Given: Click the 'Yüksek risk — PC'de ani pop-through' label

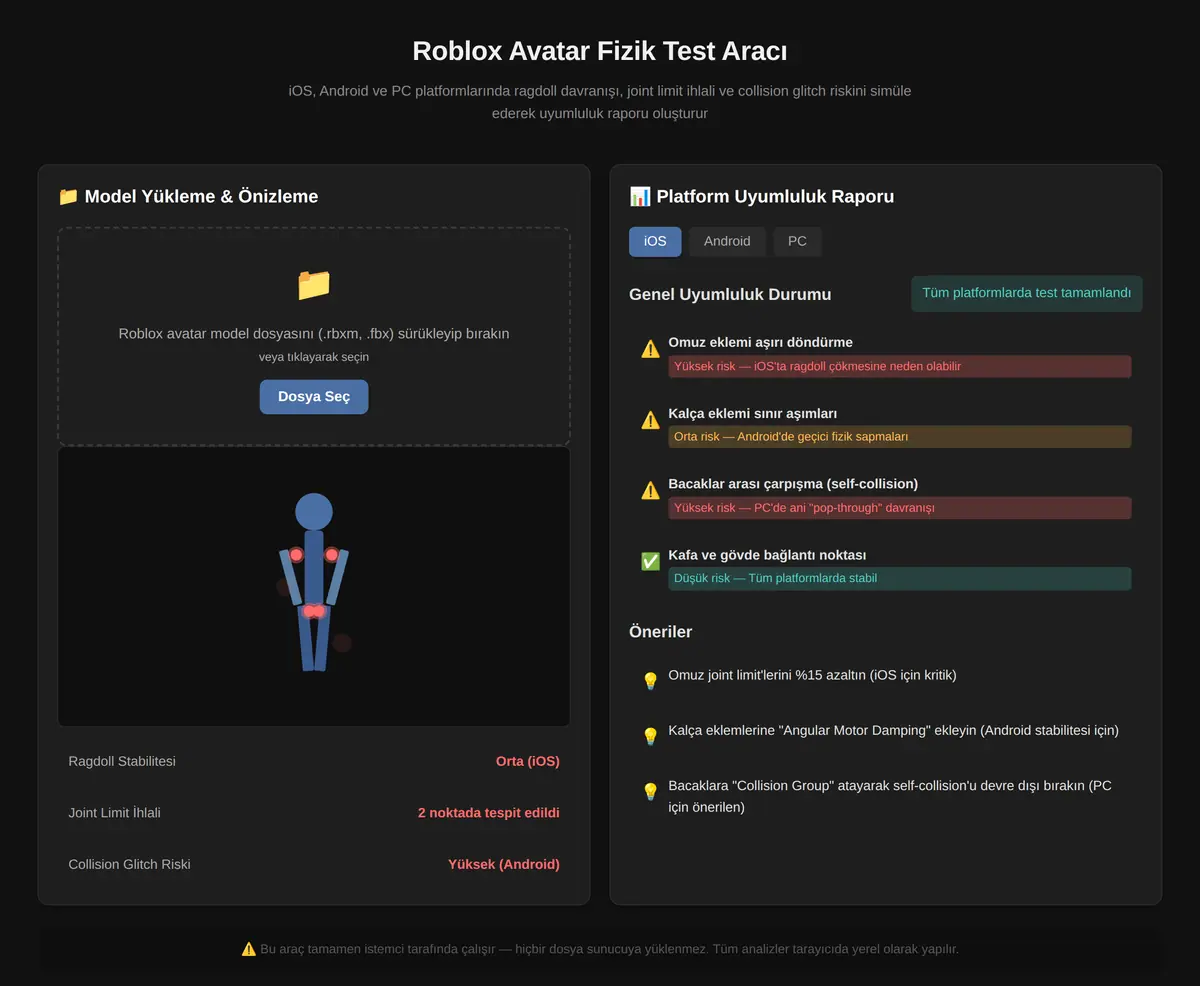Looking at the screenshot, I should (x=900, y=508).
